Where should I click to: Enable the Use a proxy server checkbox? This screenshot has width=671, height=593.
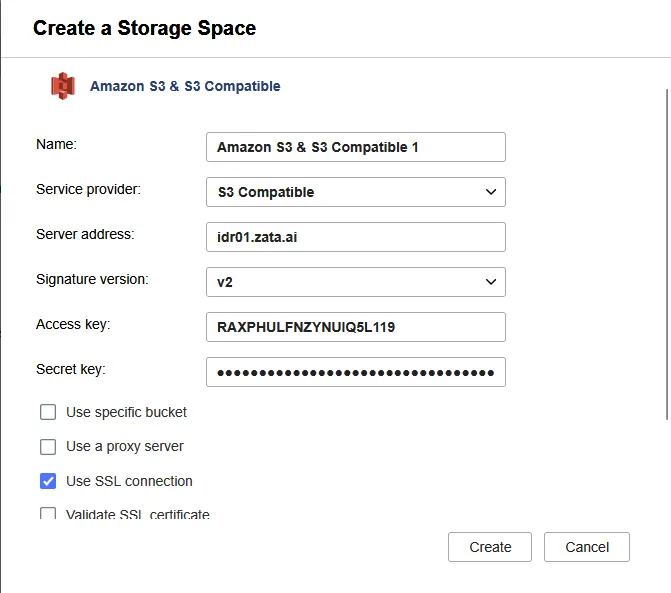point(48,446)
